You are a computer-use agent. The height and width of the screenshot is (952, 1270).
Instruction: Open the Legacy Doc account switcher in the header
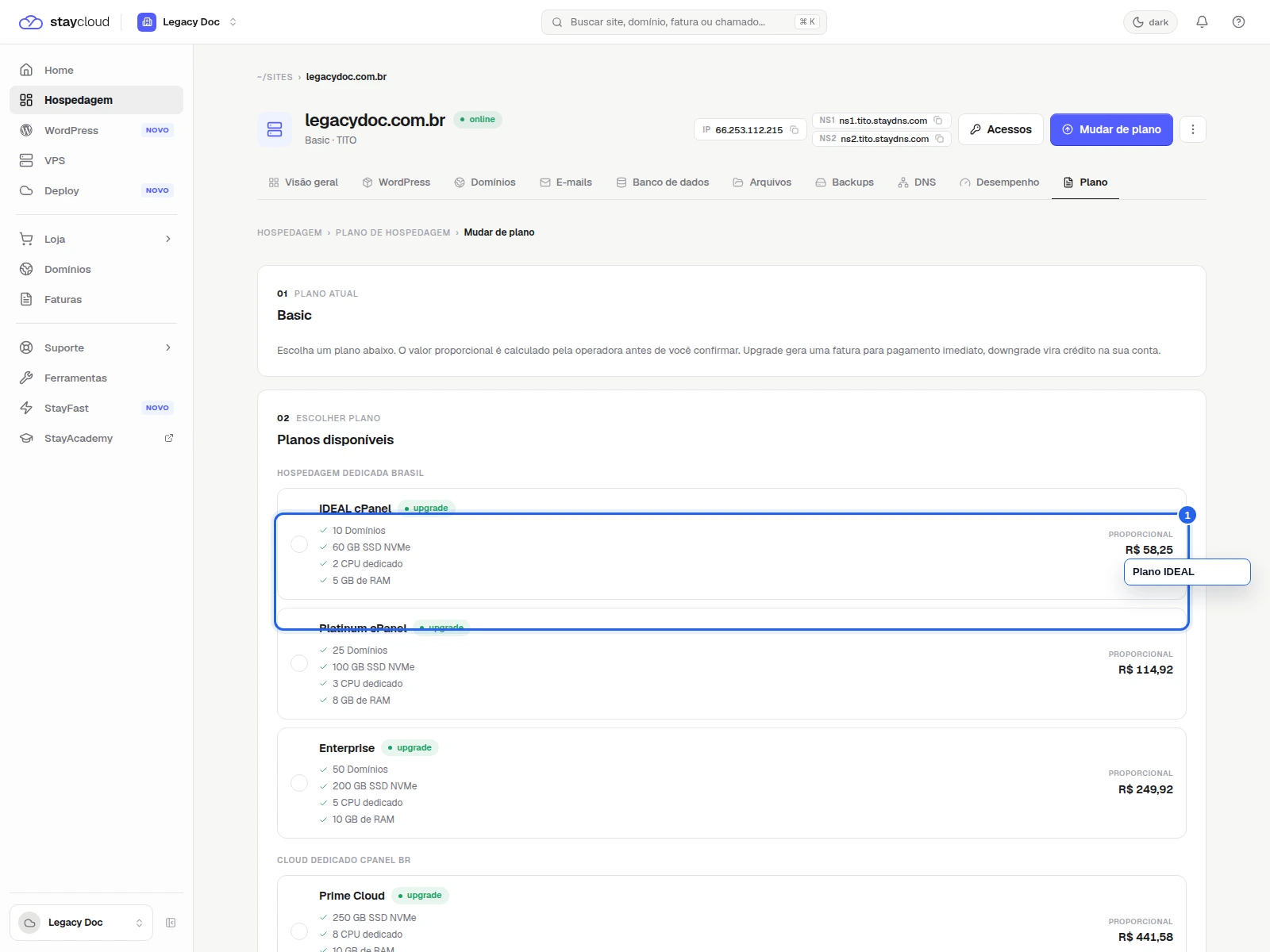click(187, 22)
